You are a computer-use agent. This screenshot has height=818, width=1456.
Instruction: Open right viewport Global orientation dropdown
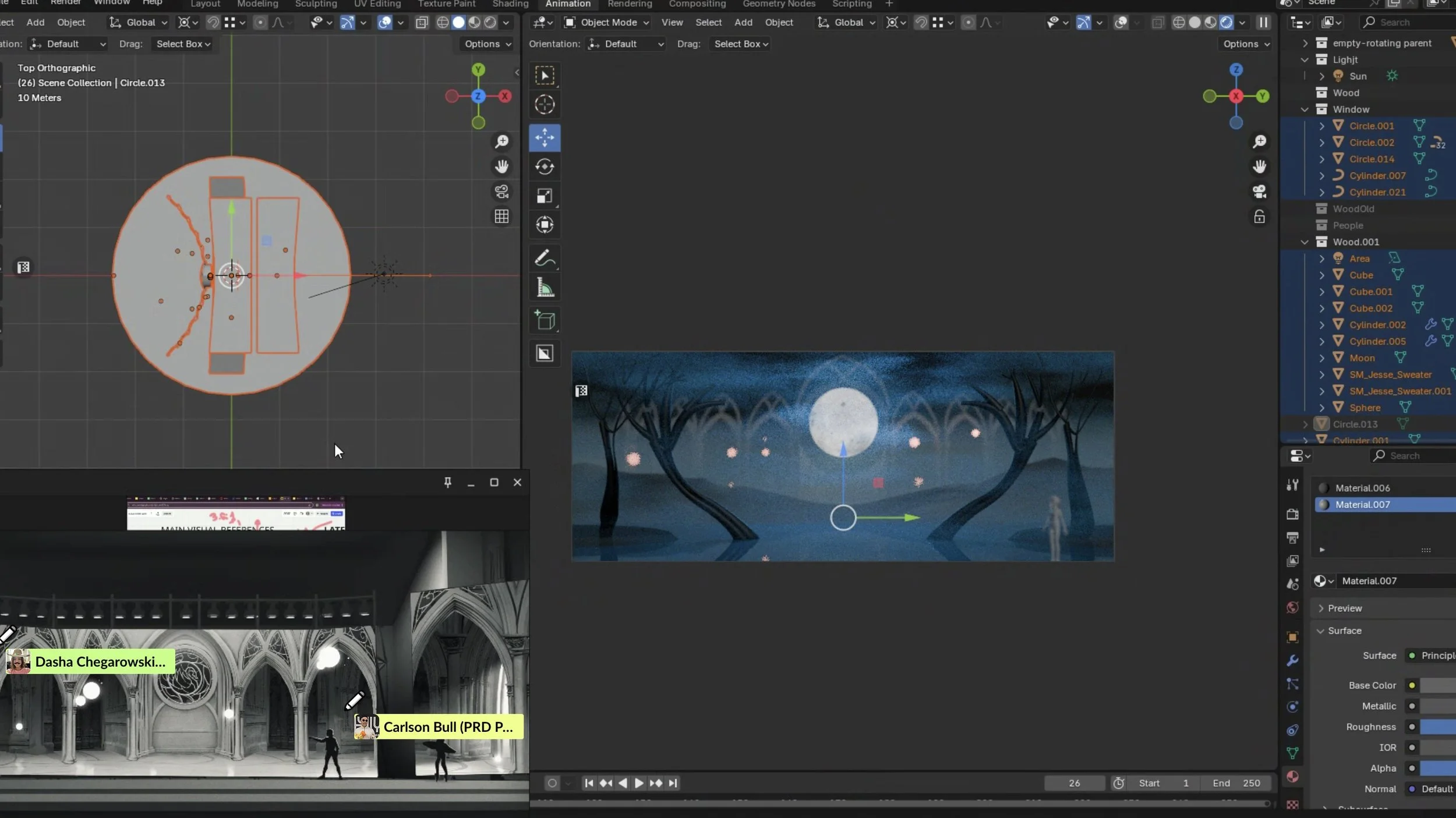tap(847, 22)
